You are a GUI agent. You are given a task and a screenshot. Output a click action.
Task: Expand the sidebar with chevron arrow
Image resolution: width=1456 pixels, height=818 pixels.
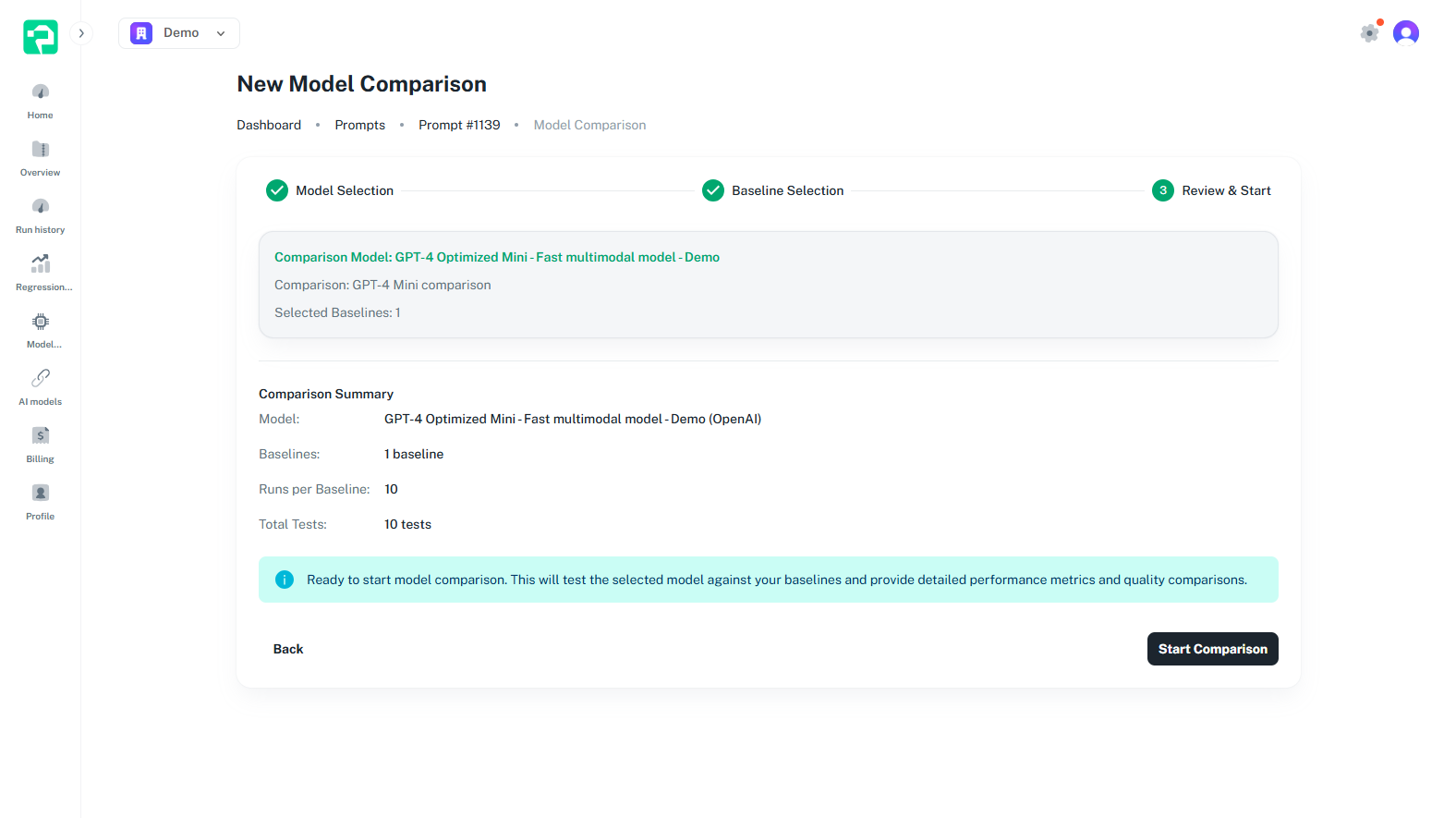[x=81, y=33]
